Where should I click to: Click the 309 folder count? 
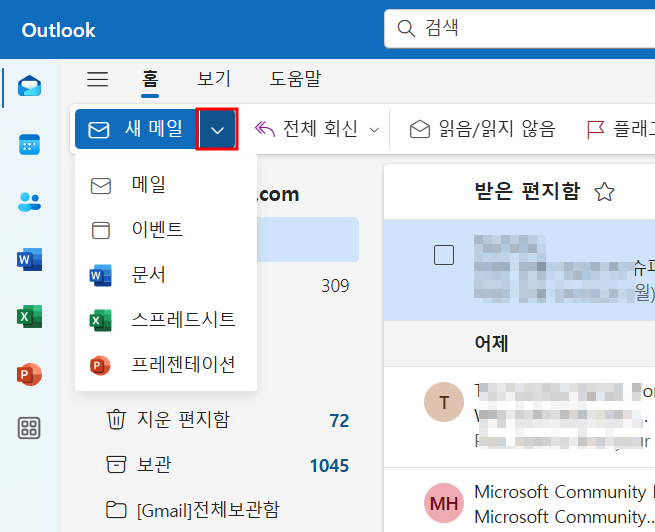point(335,286)
